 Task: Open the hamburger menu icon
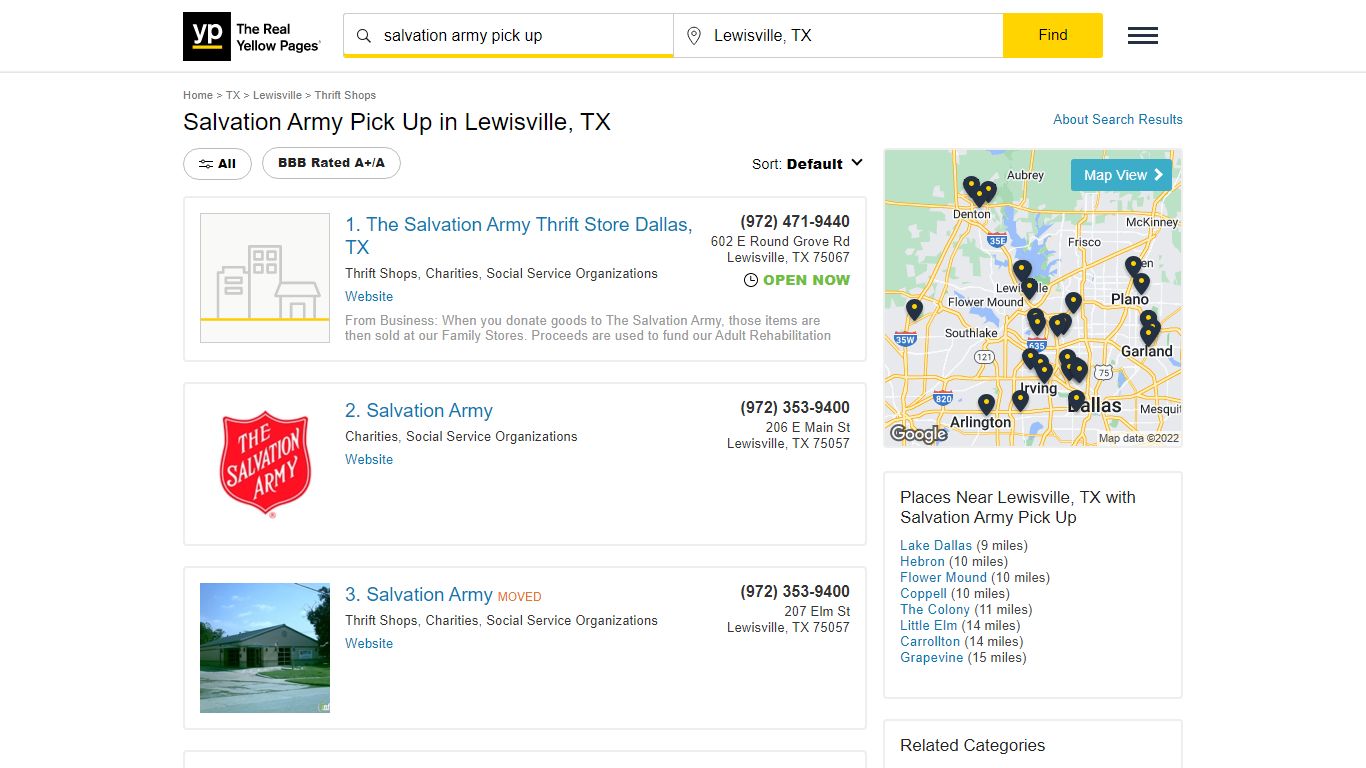tap(1143, 36)
